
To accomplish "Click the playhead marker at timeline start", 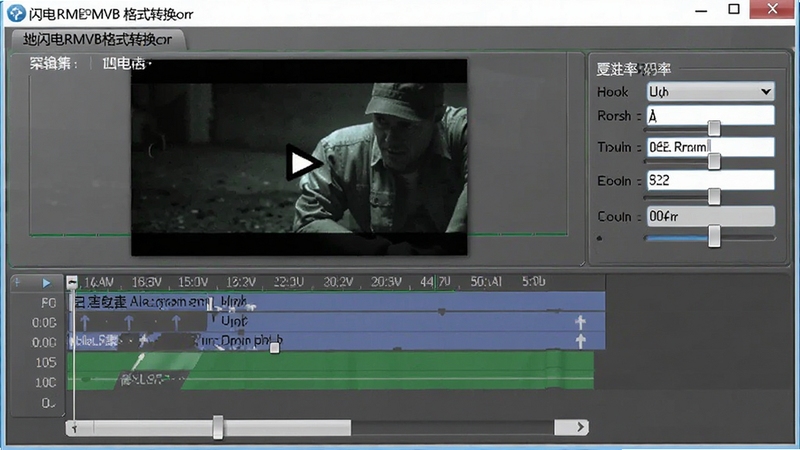I will pos(72,282).
